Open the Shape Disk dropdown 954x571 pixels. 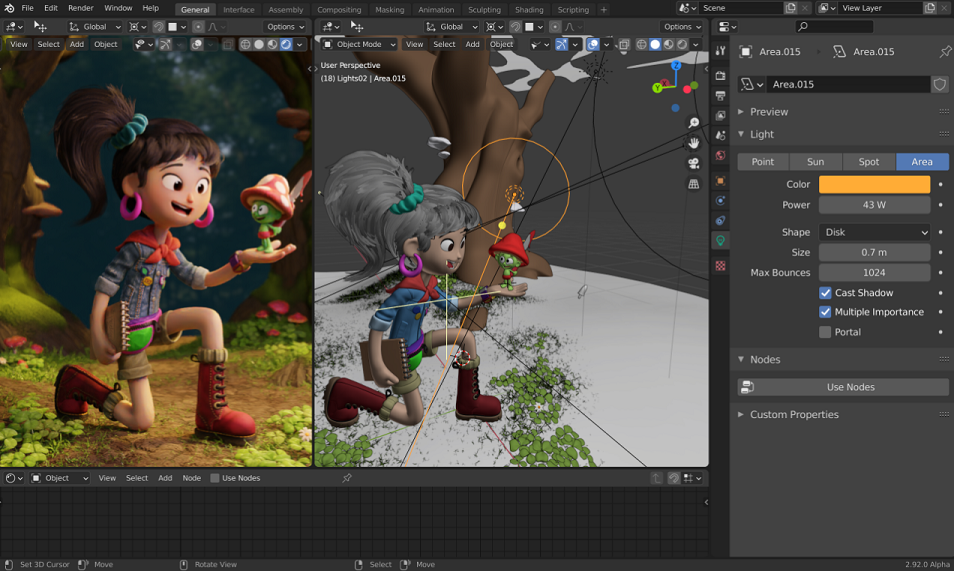click(x=874, y=232)
